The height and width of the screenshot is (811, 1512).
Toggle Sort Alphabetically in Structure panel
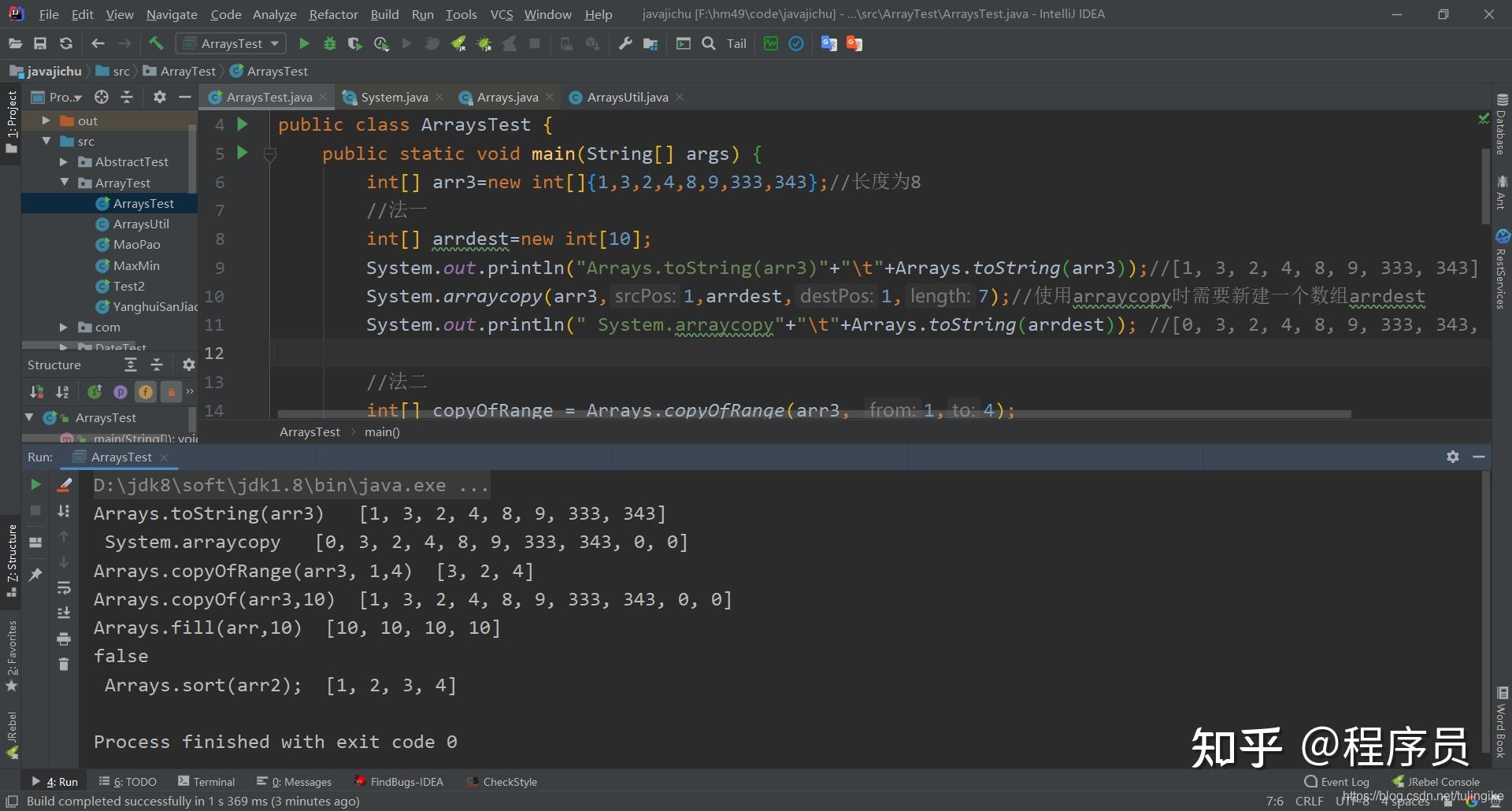[x=62, y=391]
